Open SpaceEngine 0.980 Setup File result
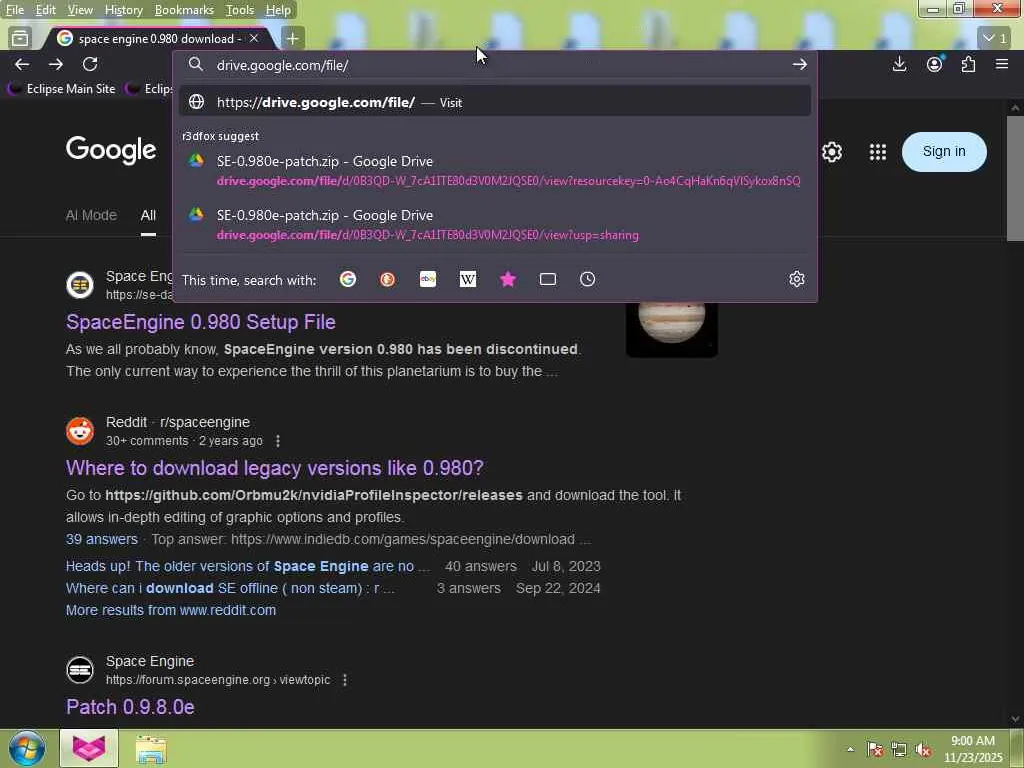1024x768 pixels. 200,322
